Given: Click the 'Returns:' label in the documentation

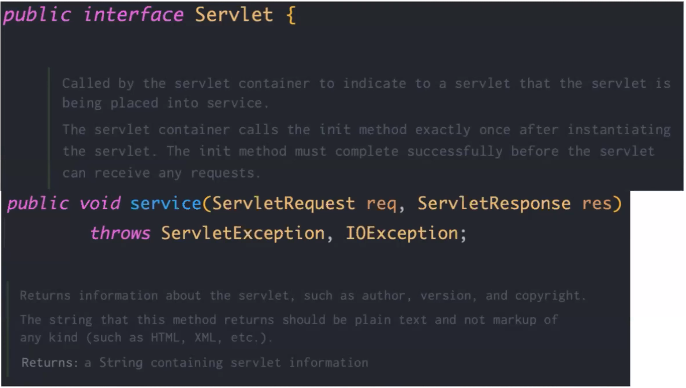Looking at the screenshot, I should coord(49,363).
